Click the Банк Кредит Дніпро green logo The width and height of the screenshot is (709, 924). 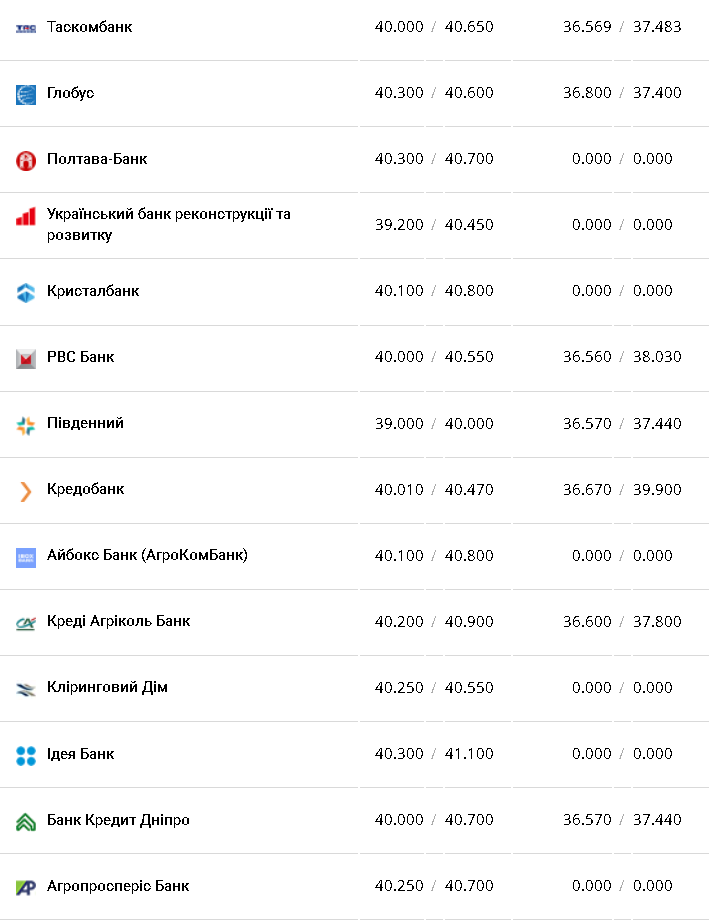point(26,821)
